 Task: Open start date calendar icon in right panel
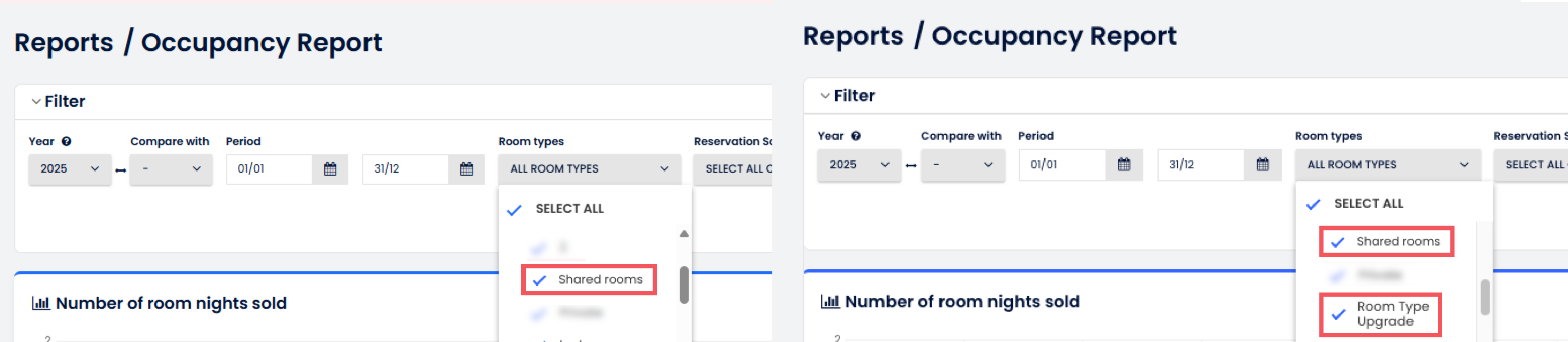[x=1124, y=164]
